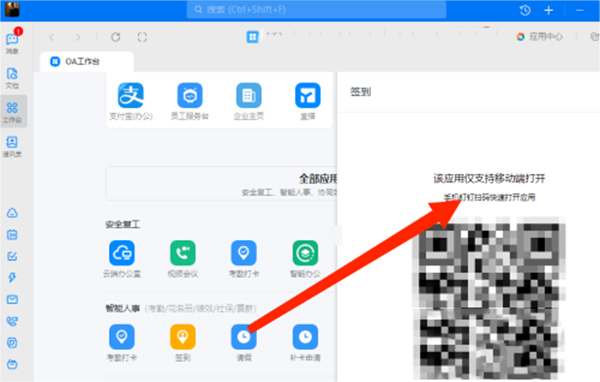Open the DING lightning icon in sidebar
The height and width of the screenshot is (382, 600).
click(12, 278)
